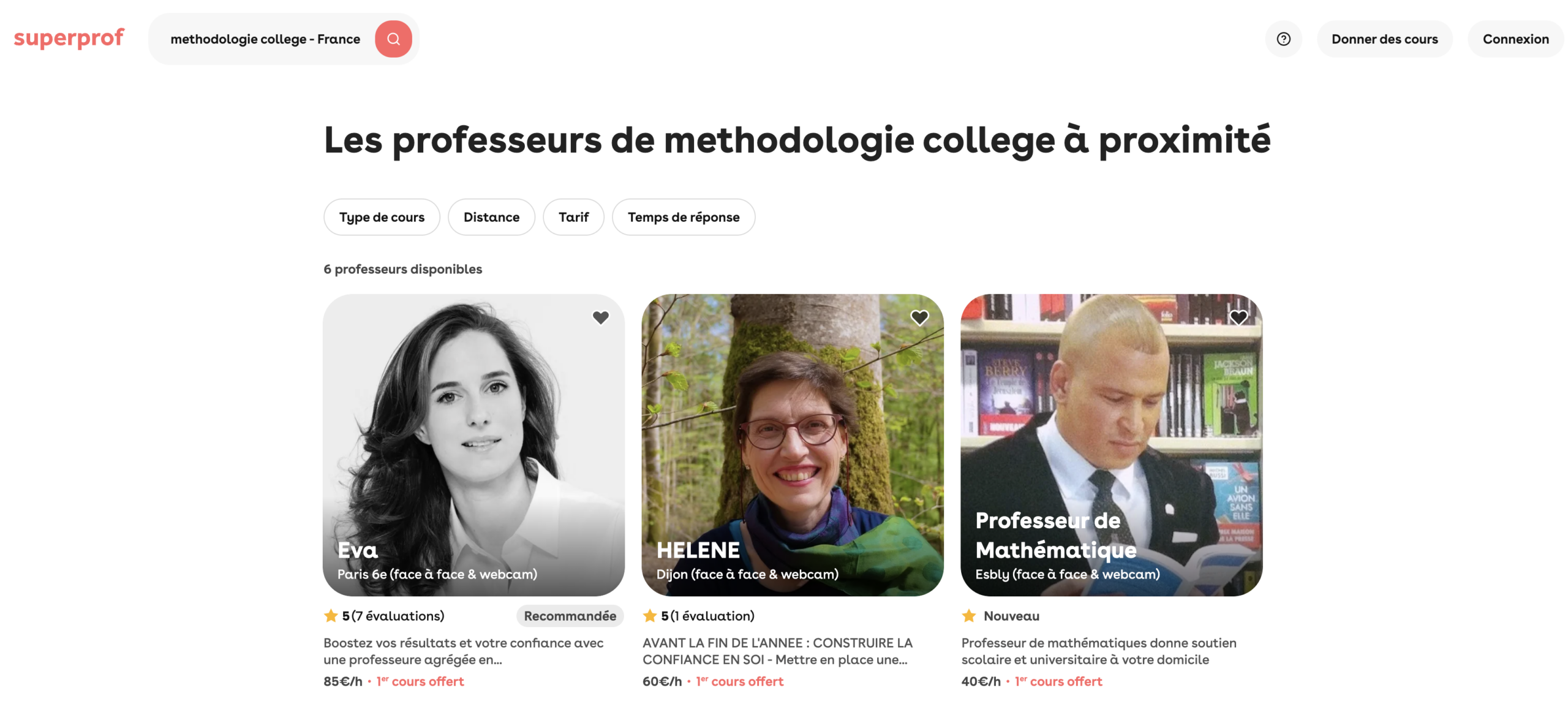Click the star beside the Nouveau label
This screenshot has height=717, width=1568.
968,615
